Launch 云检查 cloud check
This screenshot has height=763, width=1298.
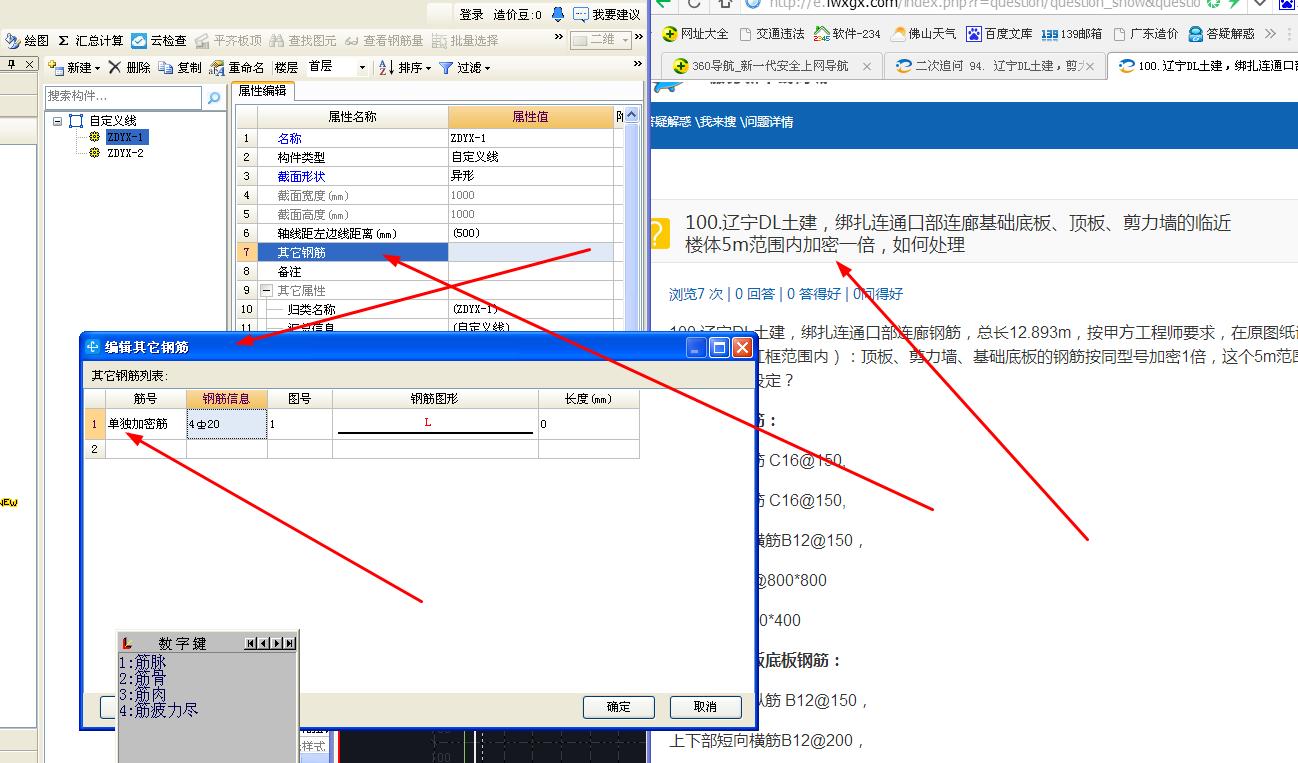[159, 41]
